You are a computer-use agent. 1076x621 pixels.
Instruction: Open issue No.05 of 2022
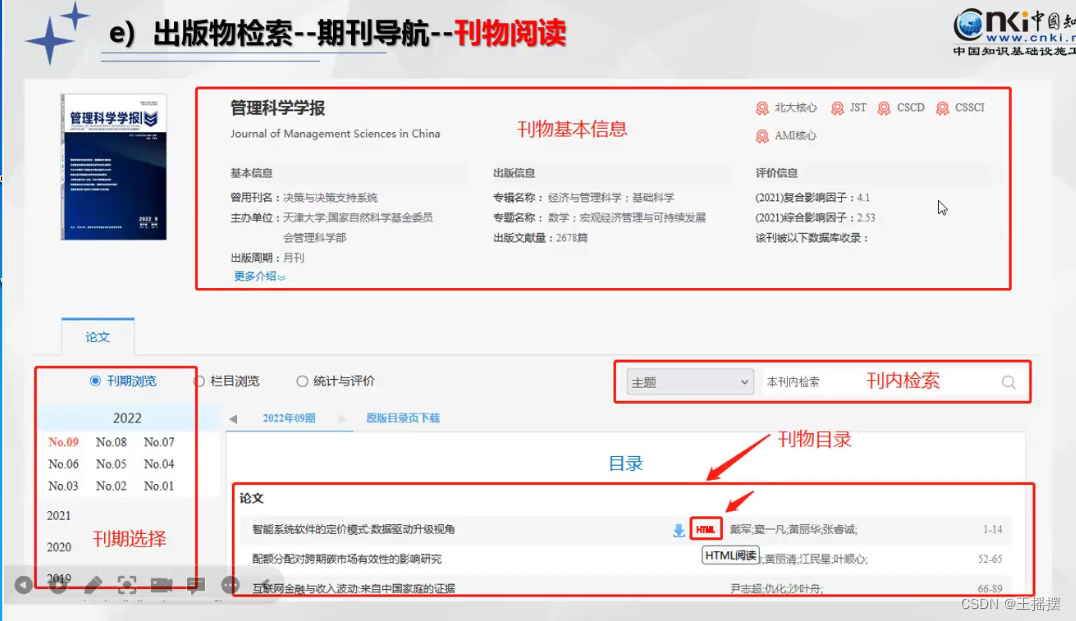coord(111,464)
